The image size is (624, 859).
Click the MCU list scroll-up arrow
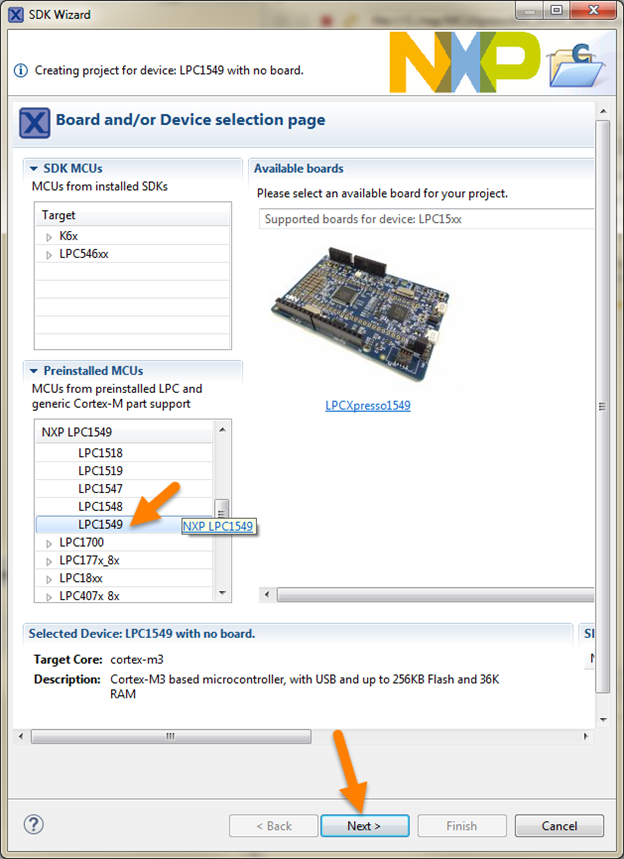tap(222, 430)
